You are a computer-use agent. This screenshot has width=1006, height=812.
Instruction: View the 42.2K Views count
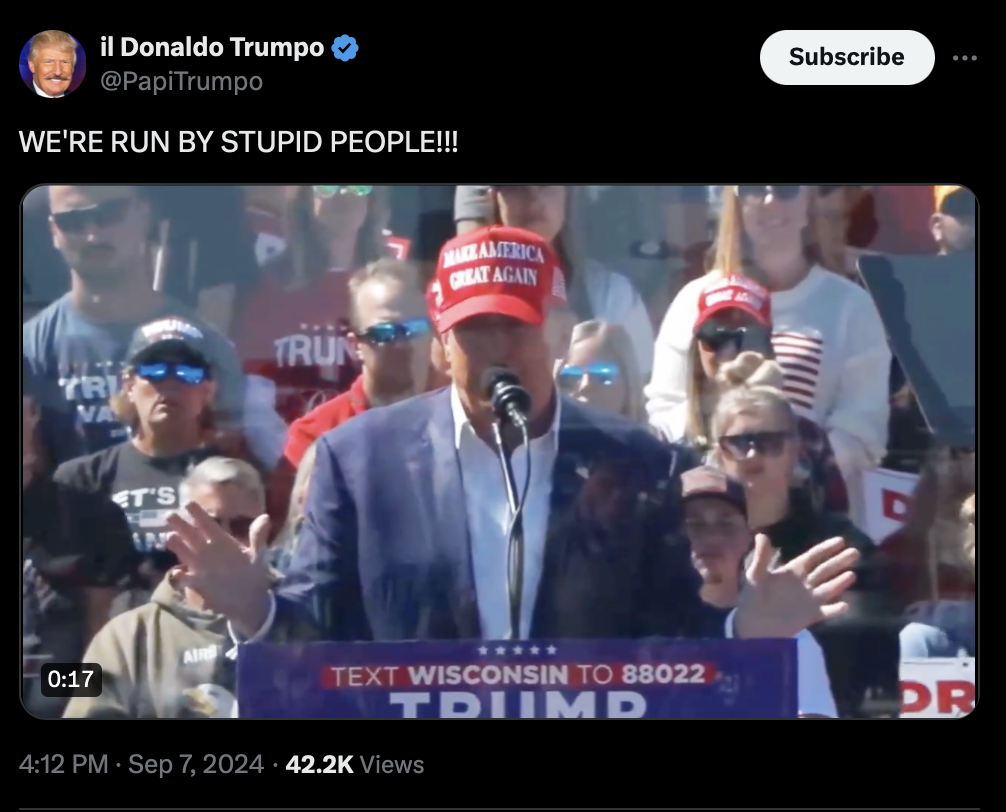355,764
